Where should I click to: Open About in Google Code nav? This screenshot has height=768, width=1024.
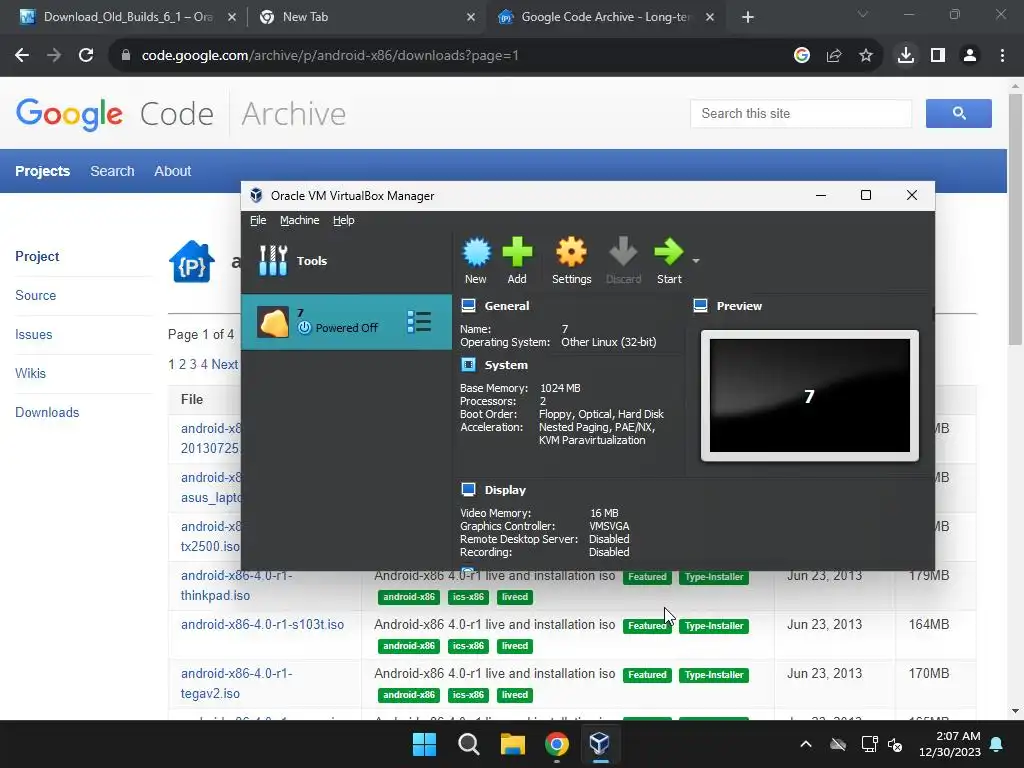pos(172,171)
